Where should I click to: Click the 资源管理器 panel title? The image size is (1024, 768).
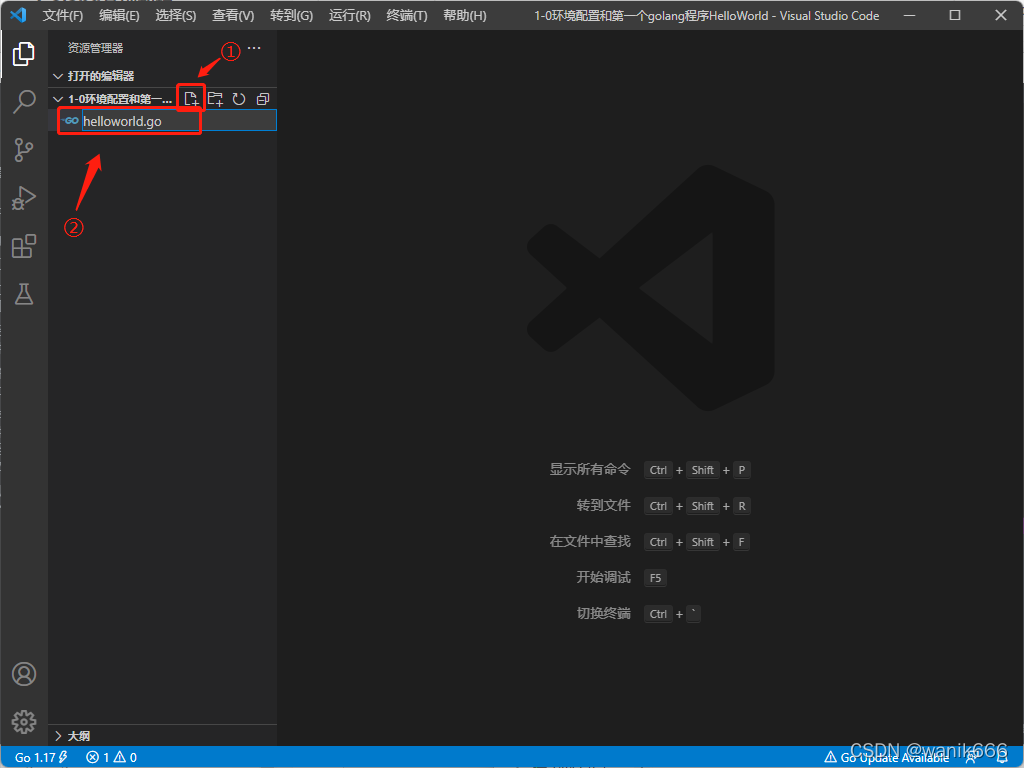(x=95, y=48)
